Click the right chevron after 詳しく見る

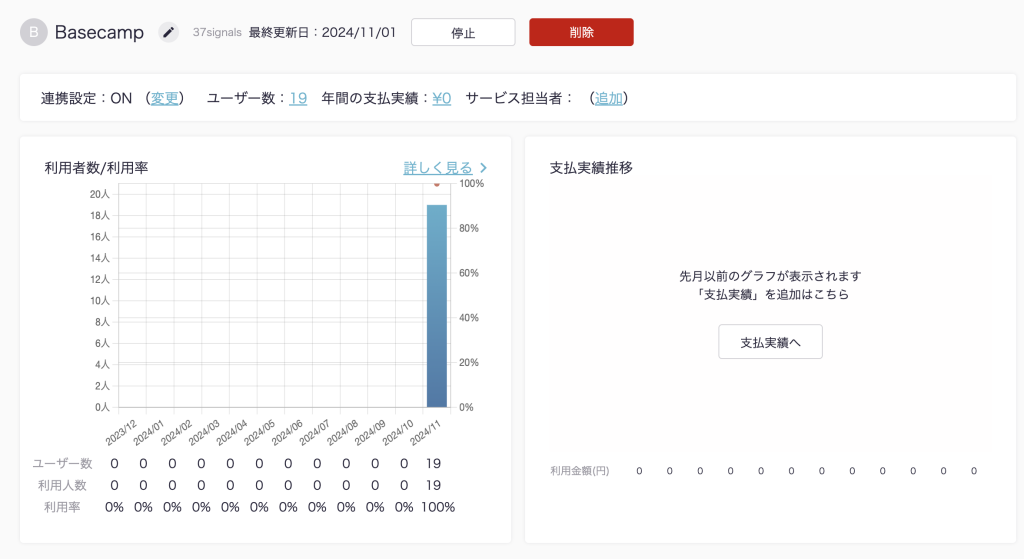[484, 168]
